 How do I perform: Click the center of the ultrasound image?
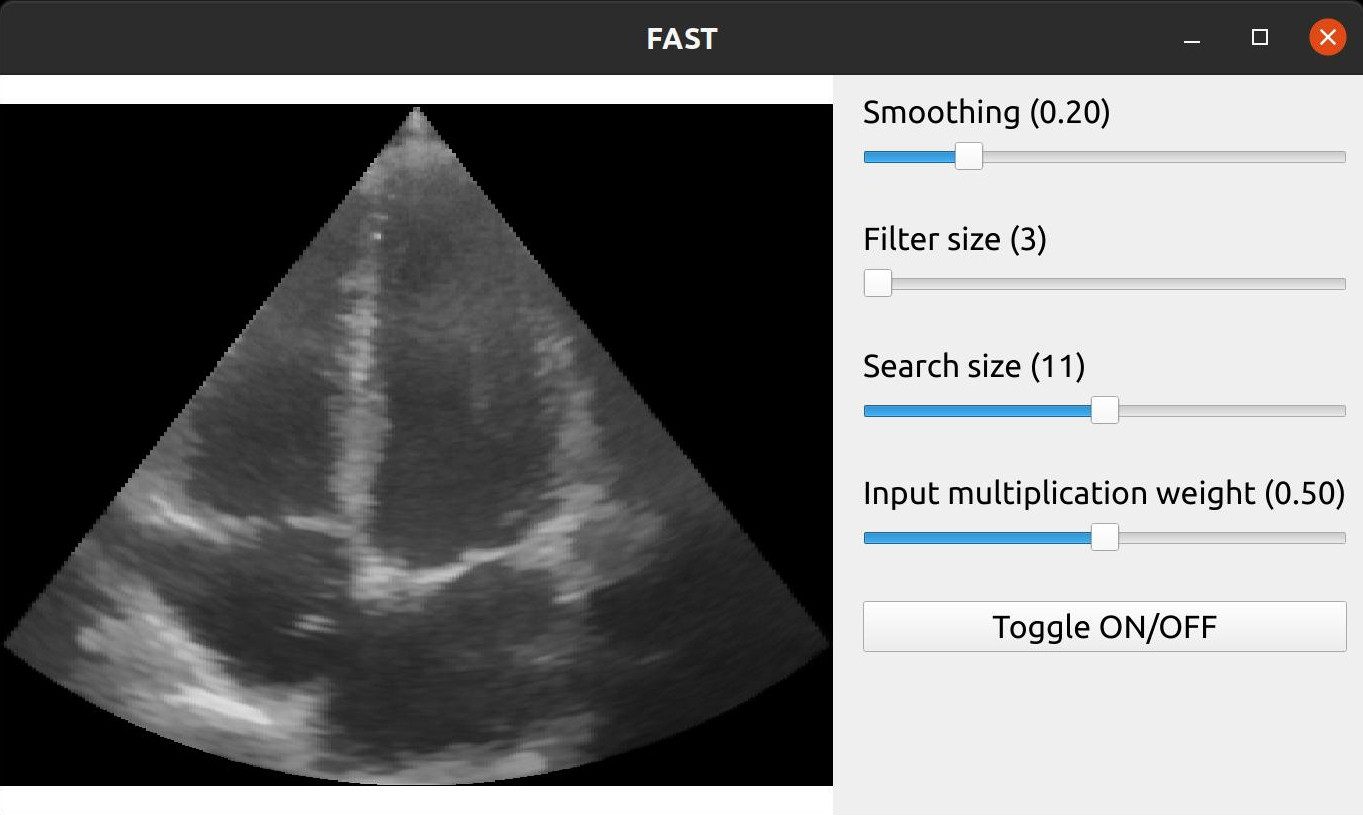[x=416, y=445]
